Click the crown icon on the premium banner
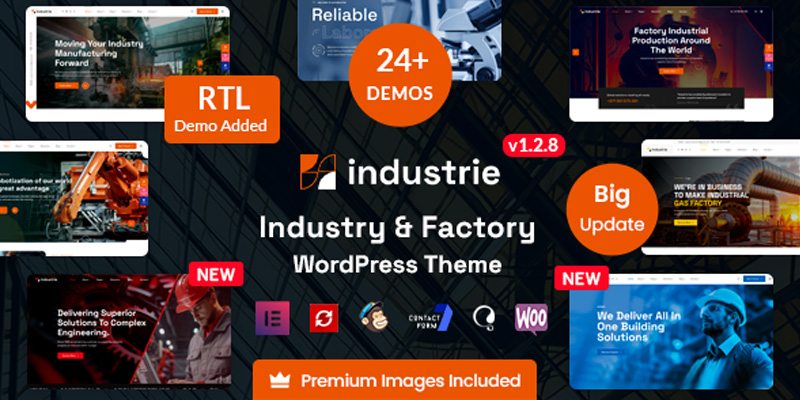The height and width of the screenshot is (400, 800). (x=280, y=380)
